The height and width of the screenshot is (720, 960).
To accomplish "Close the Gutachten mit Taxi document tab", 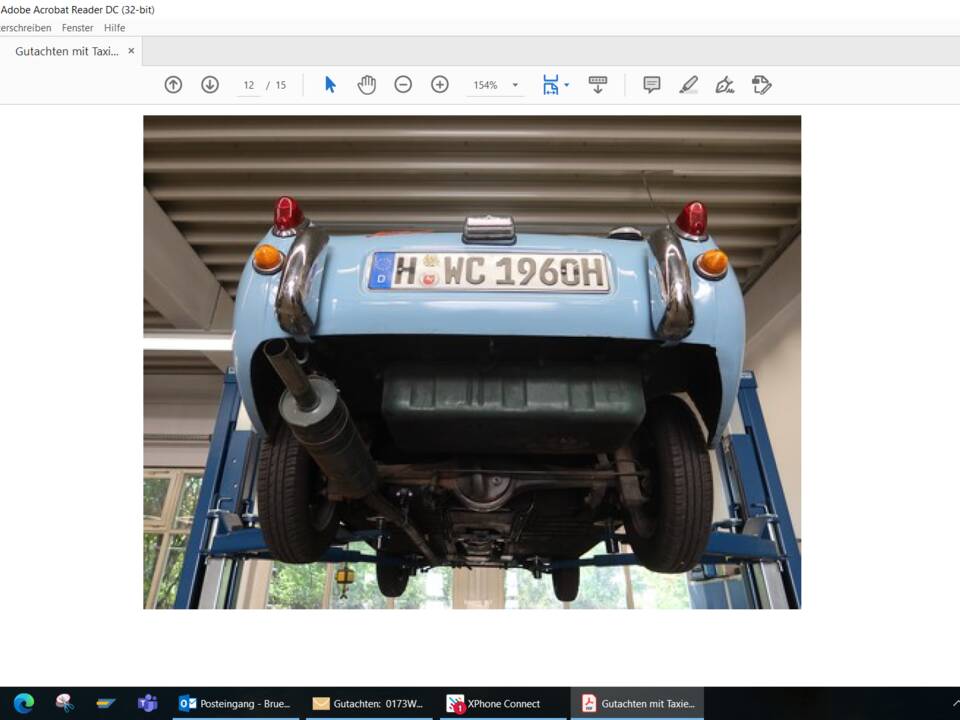I will coord(131,50).
